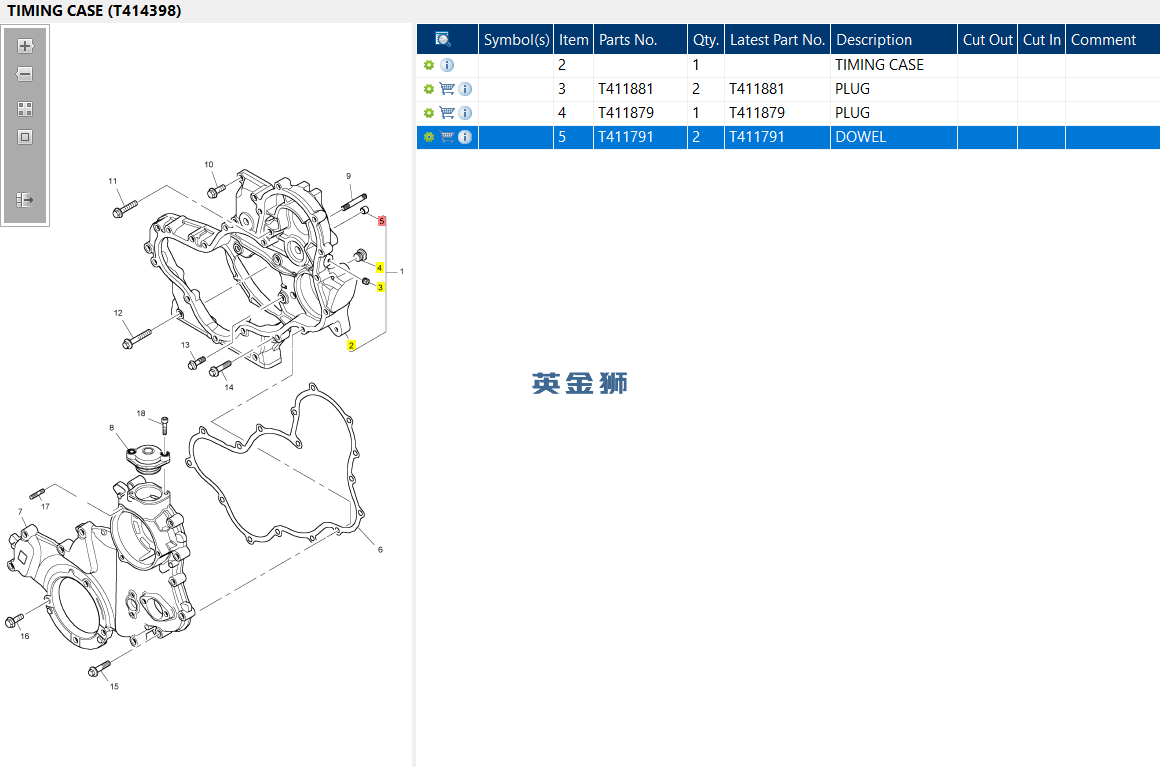Click callout number 1 in diagram
Image resolution: width=1160 pixels, height=767 pixels.
coord(402,271)
